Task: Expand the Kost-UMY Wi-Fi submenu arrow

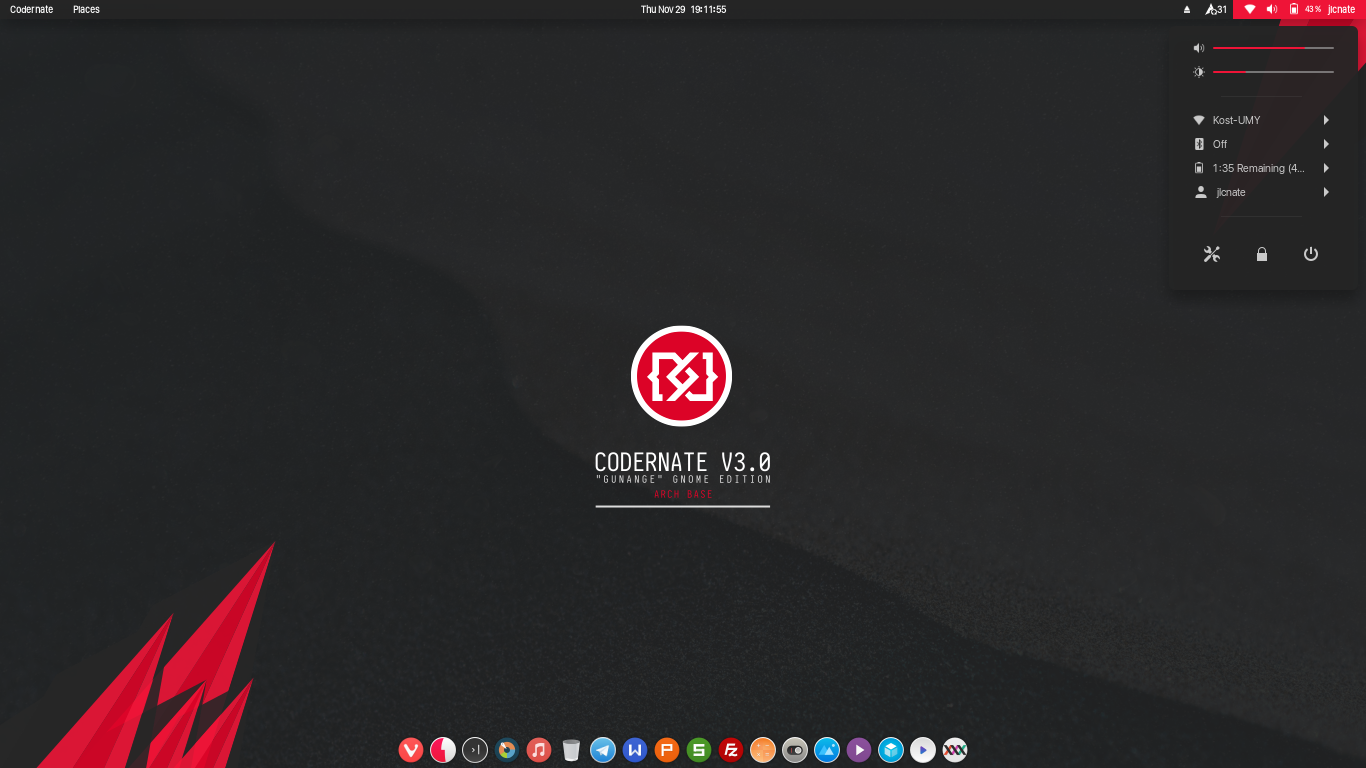Action: pyautogui.click(x=1326, y=120)
